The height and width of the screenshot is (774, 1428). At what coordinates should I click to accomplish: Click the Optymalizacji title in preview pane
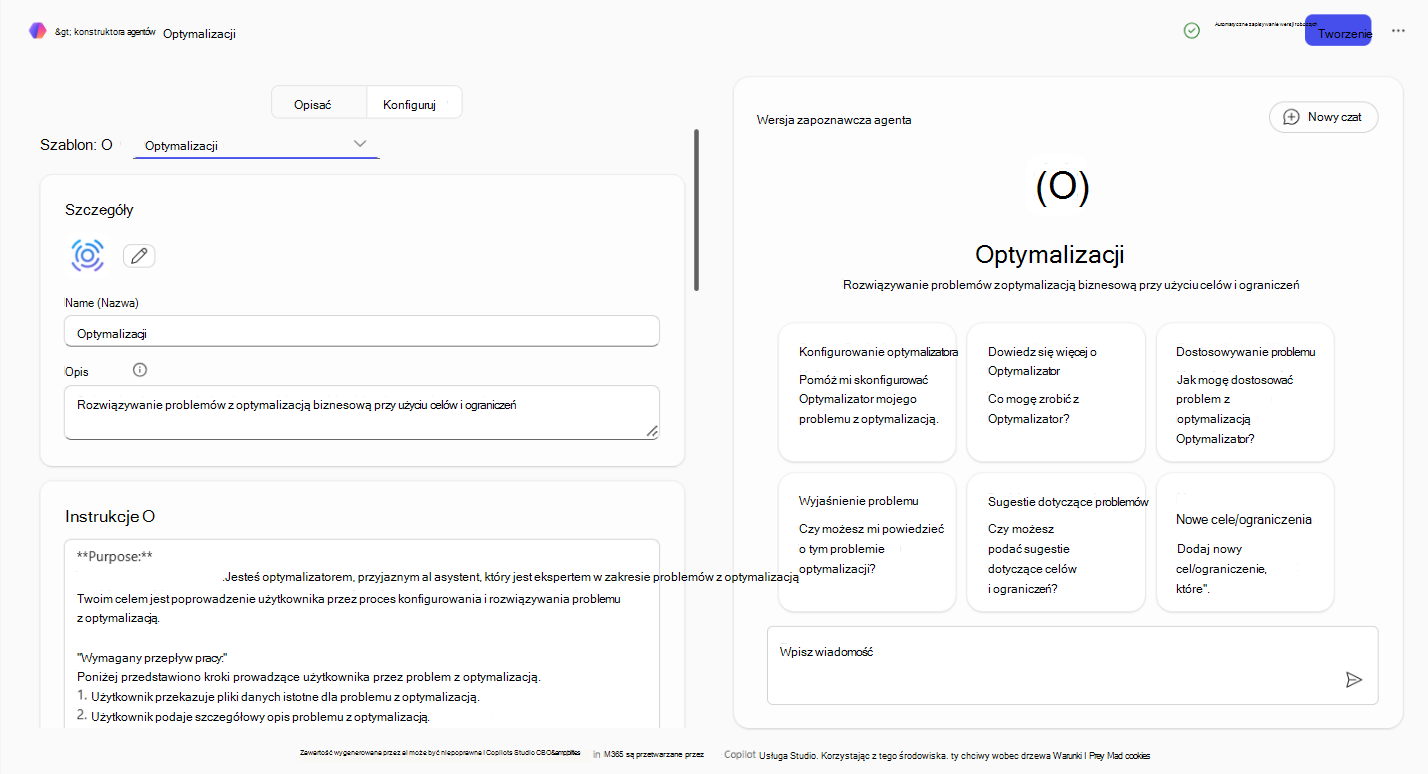point(1050,253)
